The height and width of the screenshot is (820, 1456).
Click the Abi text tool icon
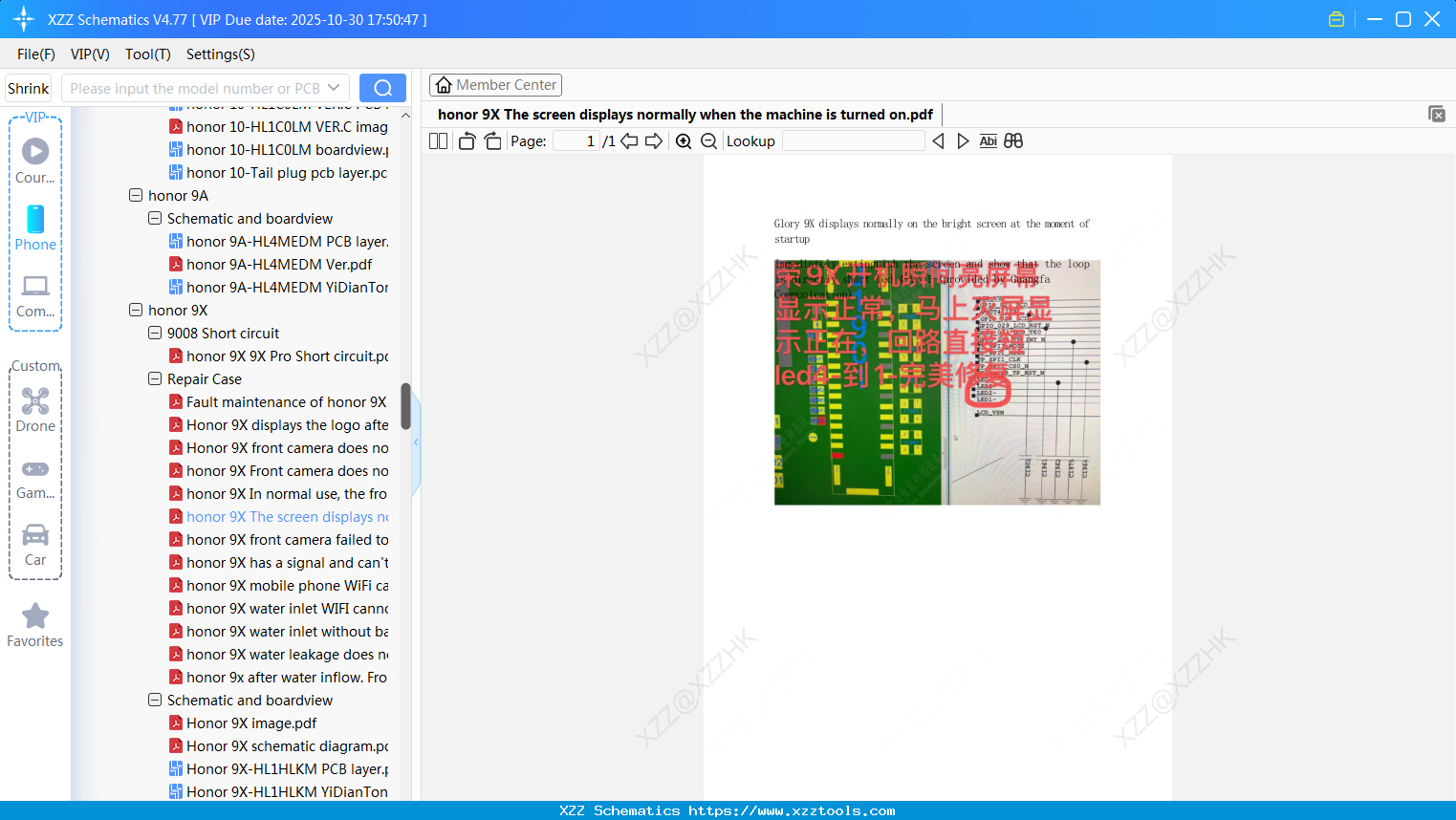coord(989,140)
